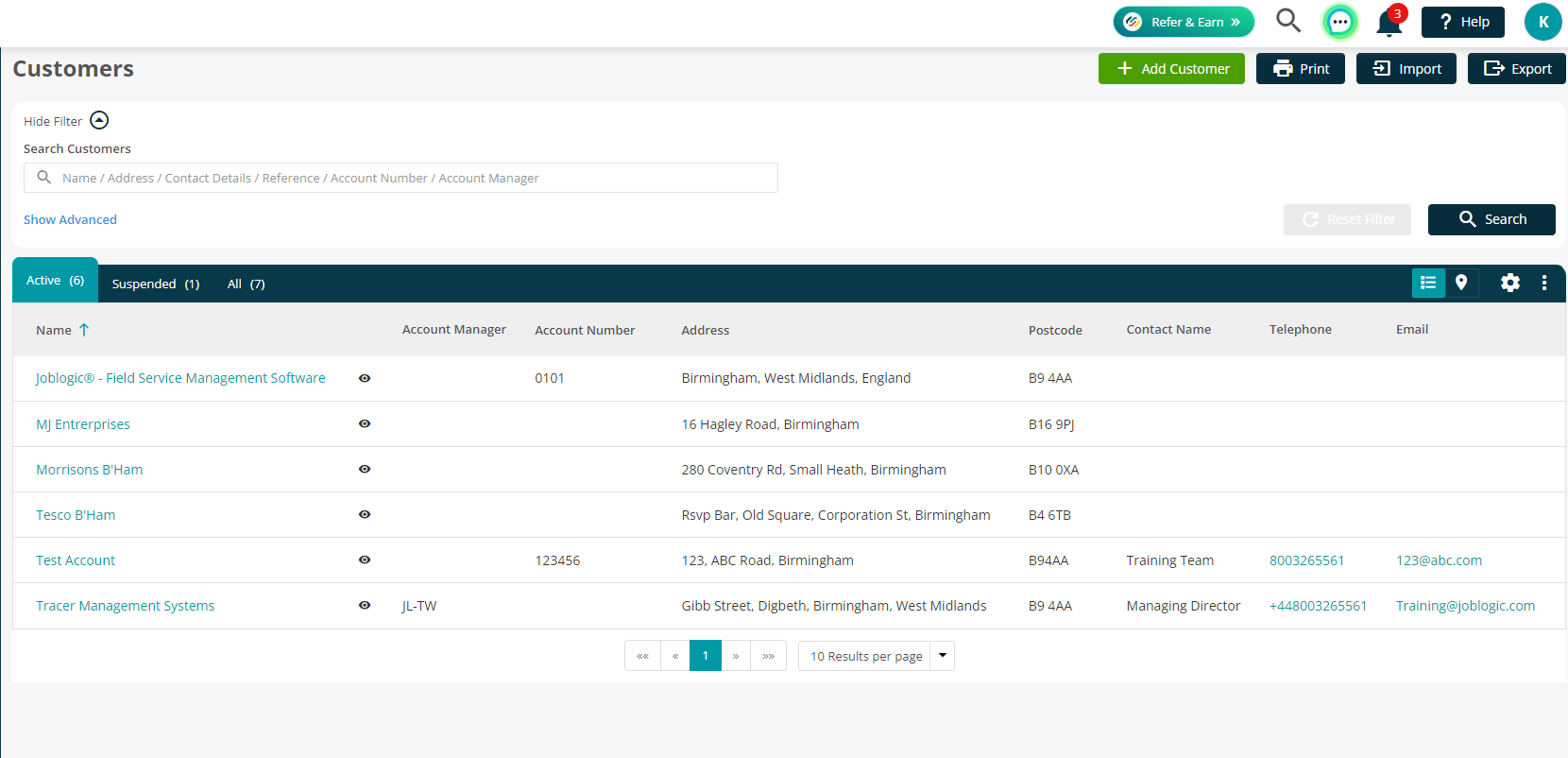Click the Account Number column header
This screenshot has width=1568, height=758.
pos(585,330)
